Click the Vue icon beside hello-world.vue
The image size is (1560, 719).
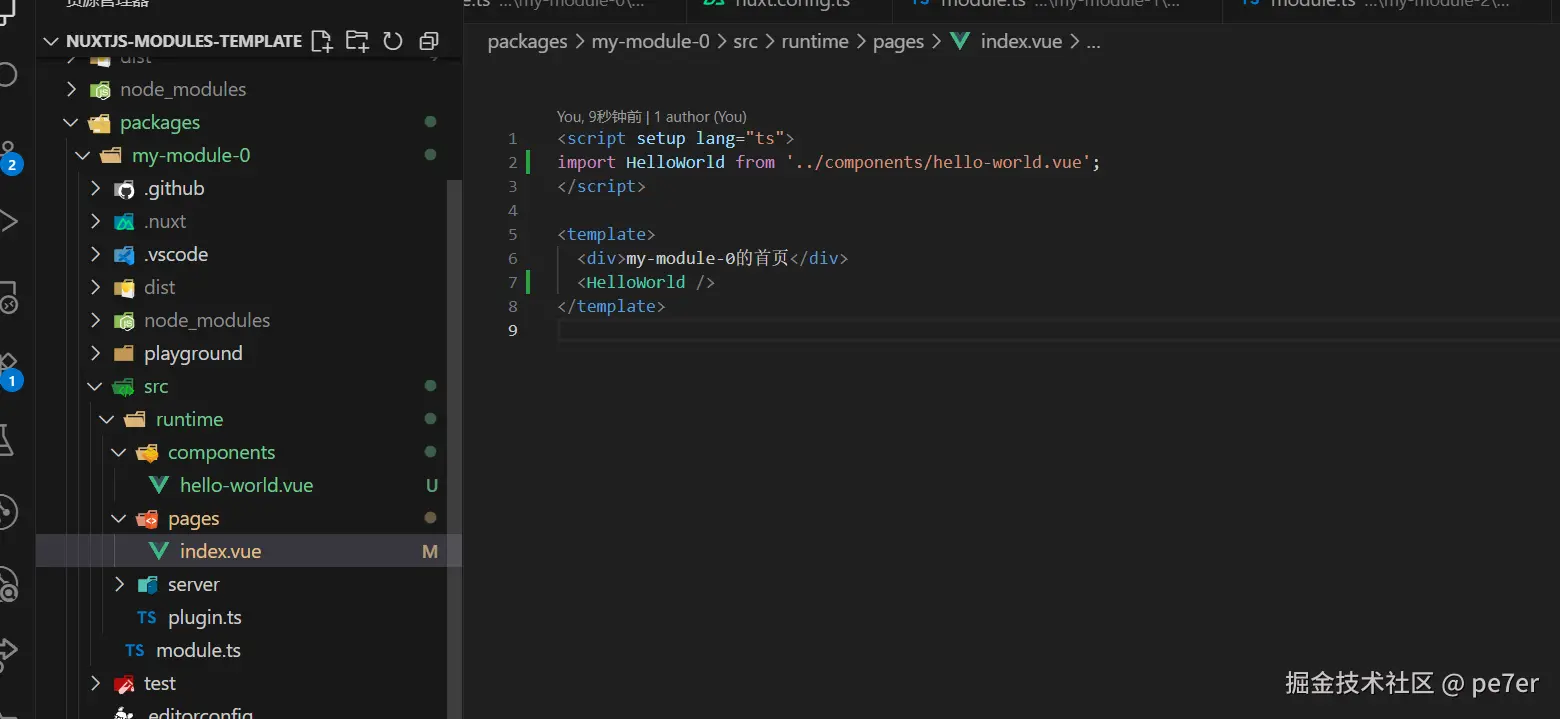pos(159,486)
